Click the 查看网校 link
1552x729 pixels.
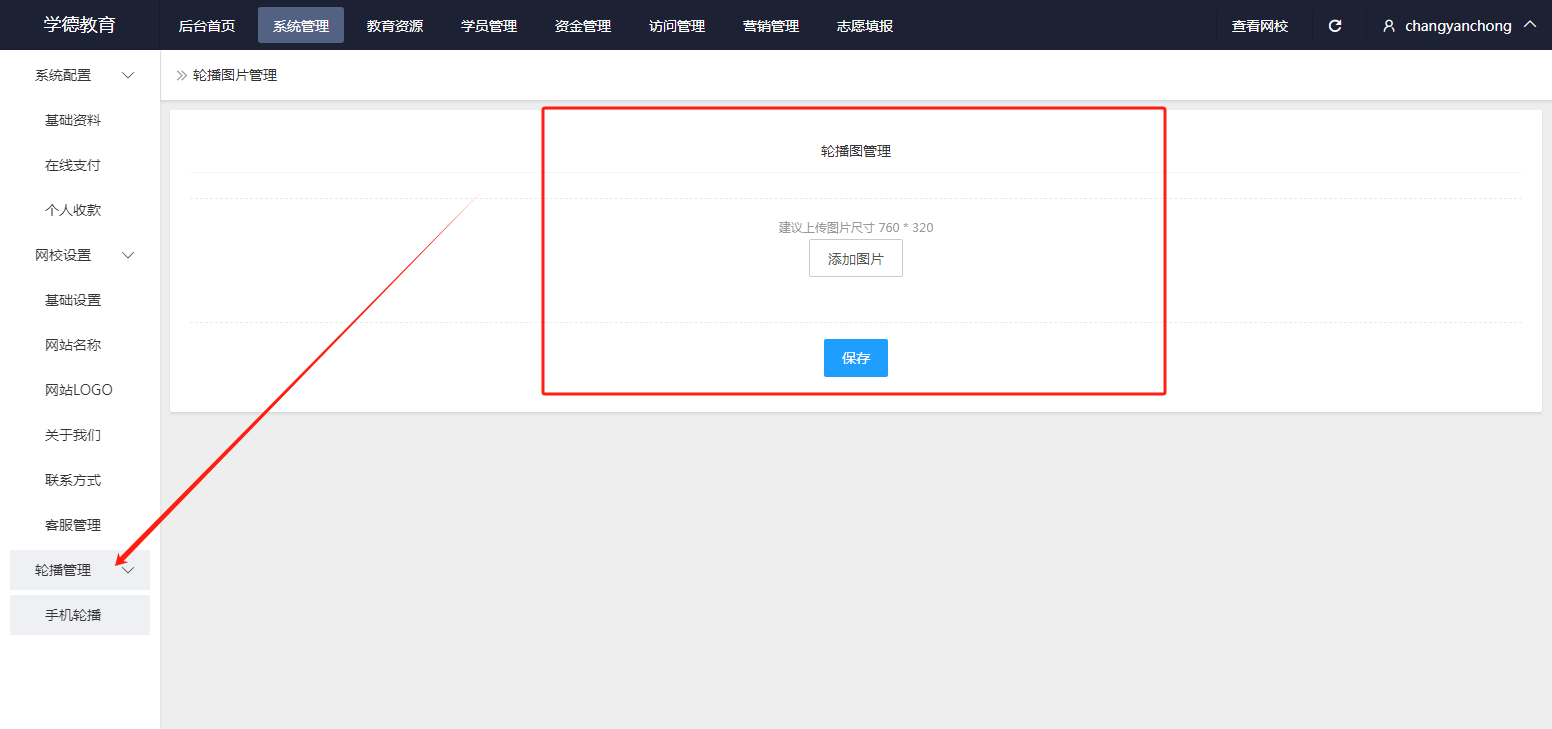(1260, 26)
